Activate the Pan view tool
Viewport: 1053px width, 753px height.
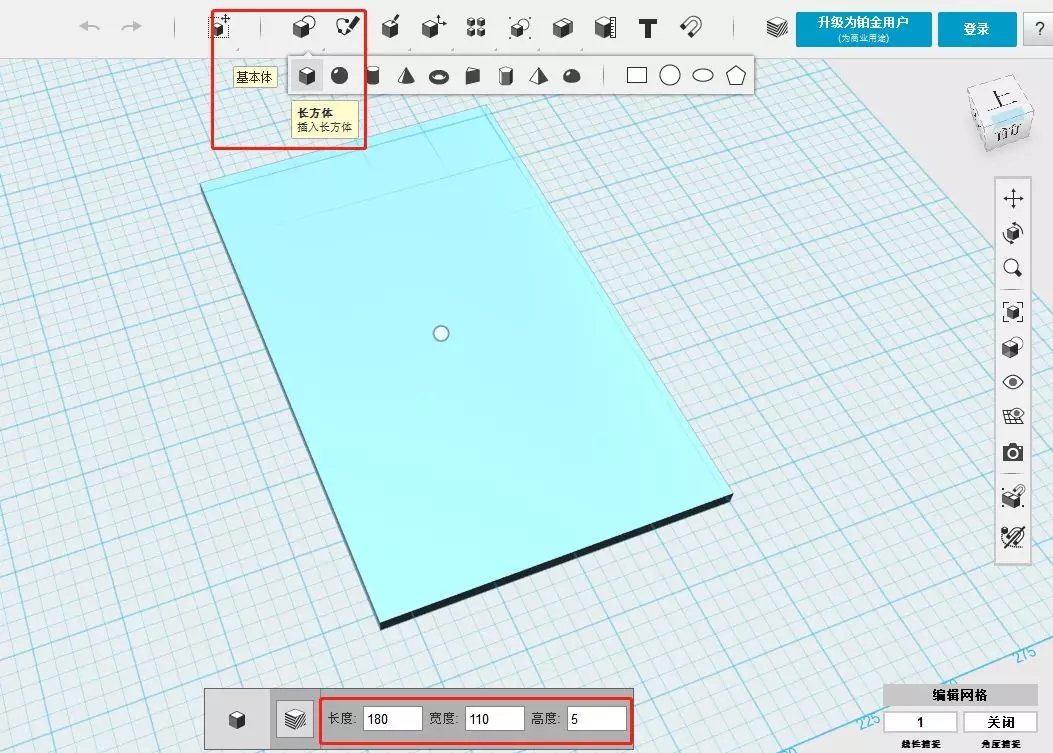point(1013,198)
